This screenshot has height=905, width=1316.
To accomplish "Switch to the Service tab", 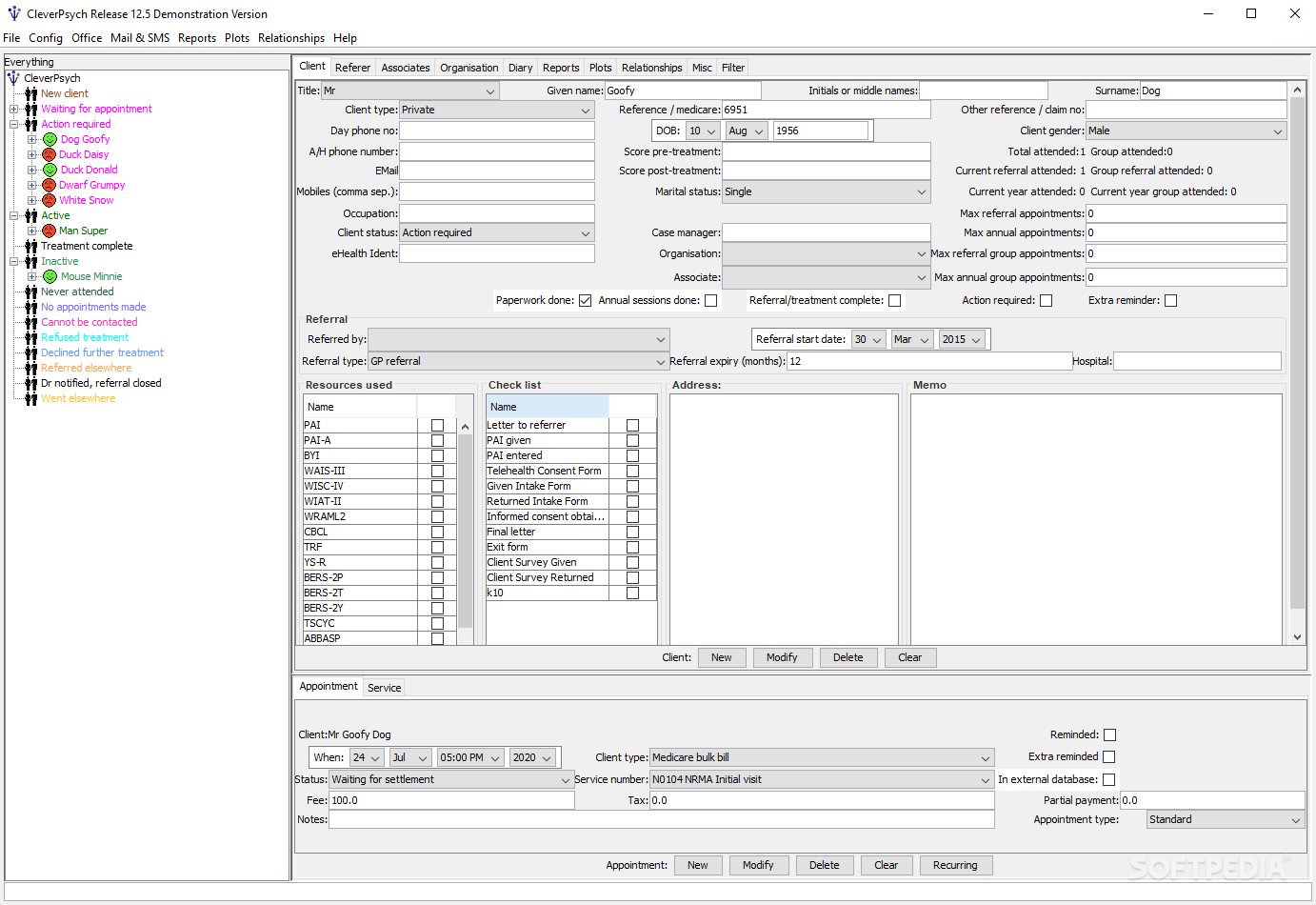I will (x=385, y=688).
